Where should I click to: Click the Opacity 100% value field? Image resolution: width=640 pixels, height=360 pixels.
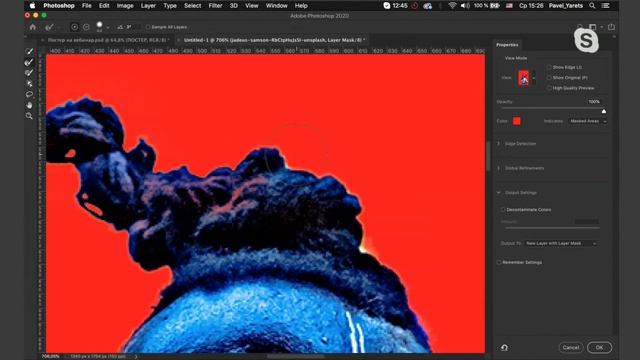point(594,102)
